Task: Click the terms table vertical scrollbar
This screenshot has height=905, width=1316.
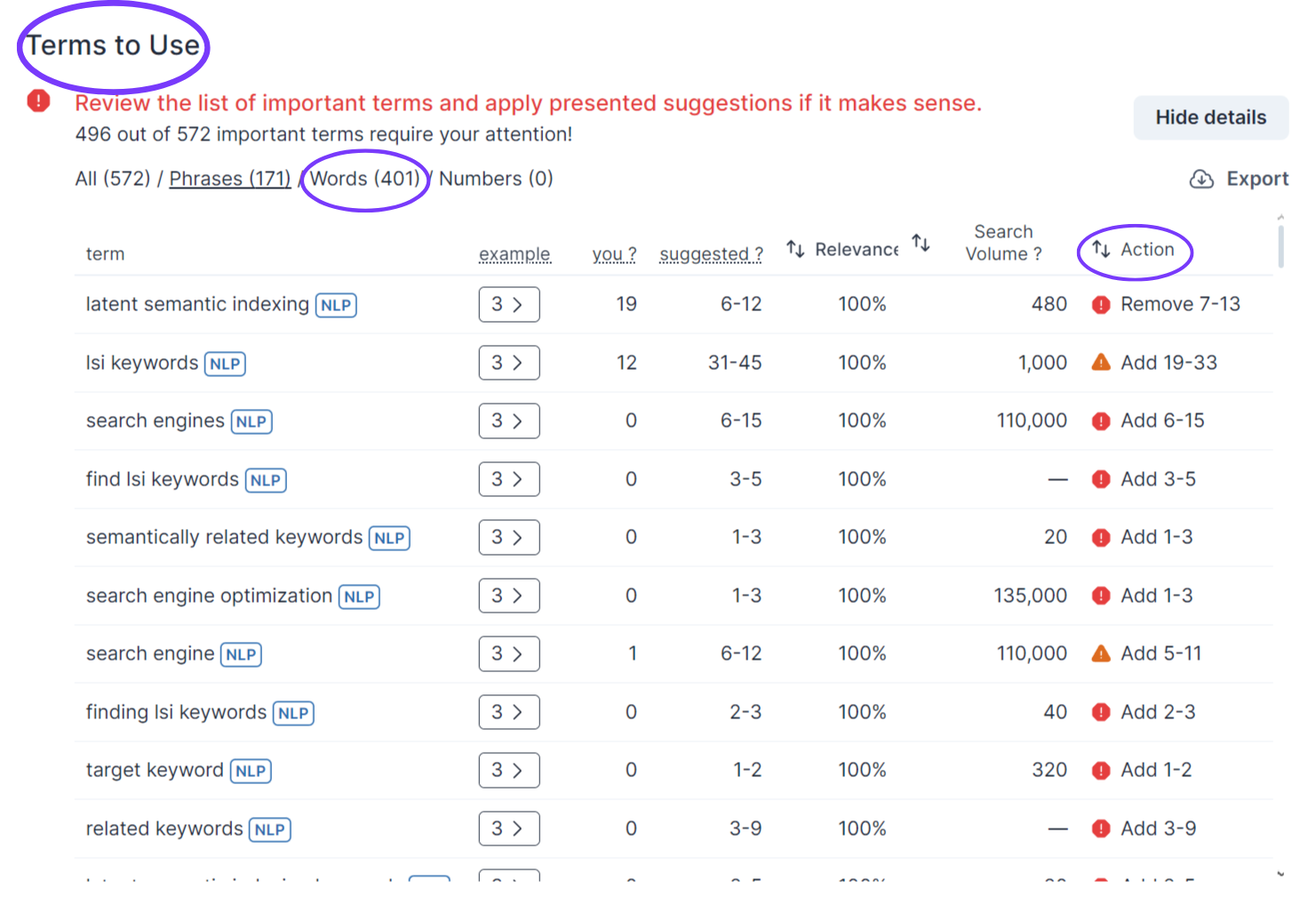Action: tap(1280, 245)
